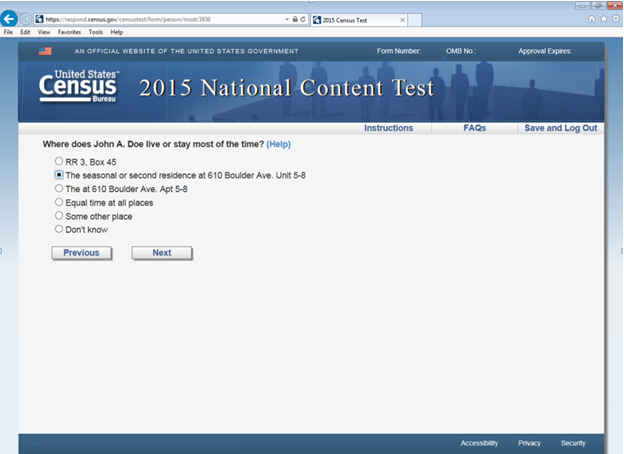Click the security lock icon in address bar
This screenshot has height=454, width=624.
(295, 19)
